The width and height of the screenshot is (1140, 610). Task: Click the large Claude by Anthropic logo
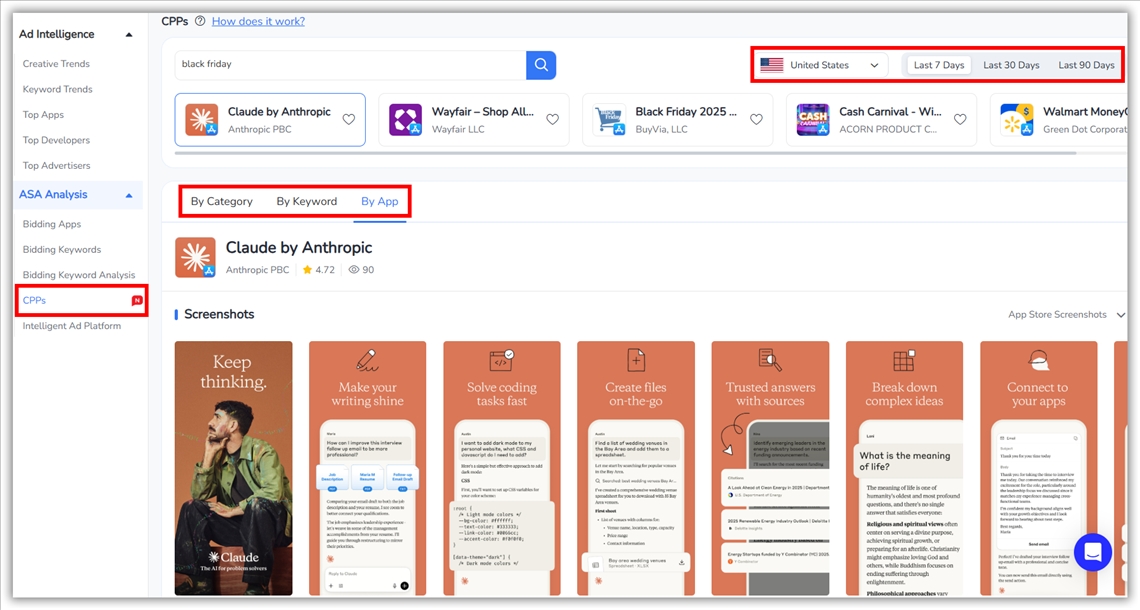pos(195,257)
